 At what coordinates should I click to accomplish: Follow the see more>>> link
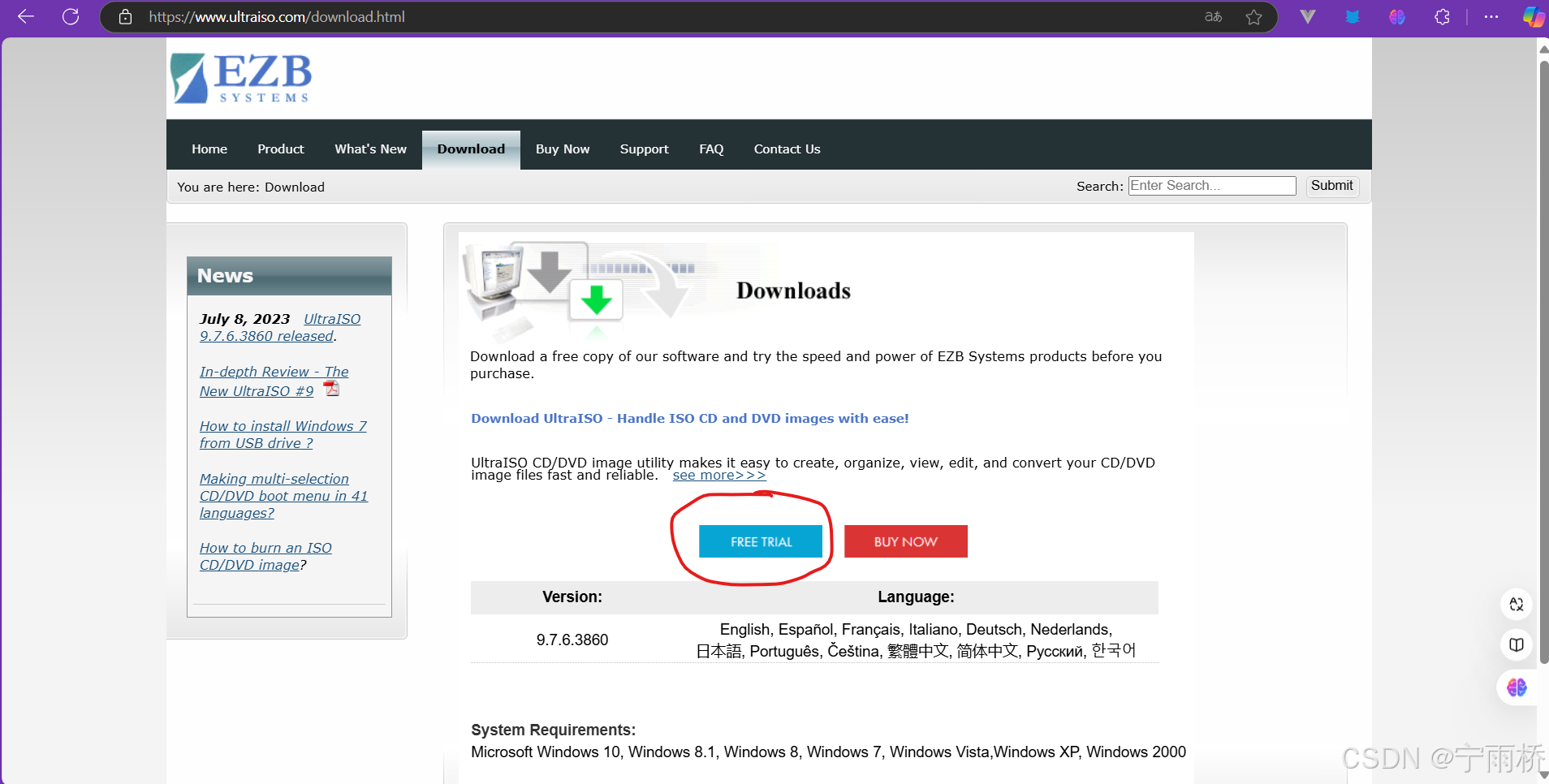click(x=719, y=476)
